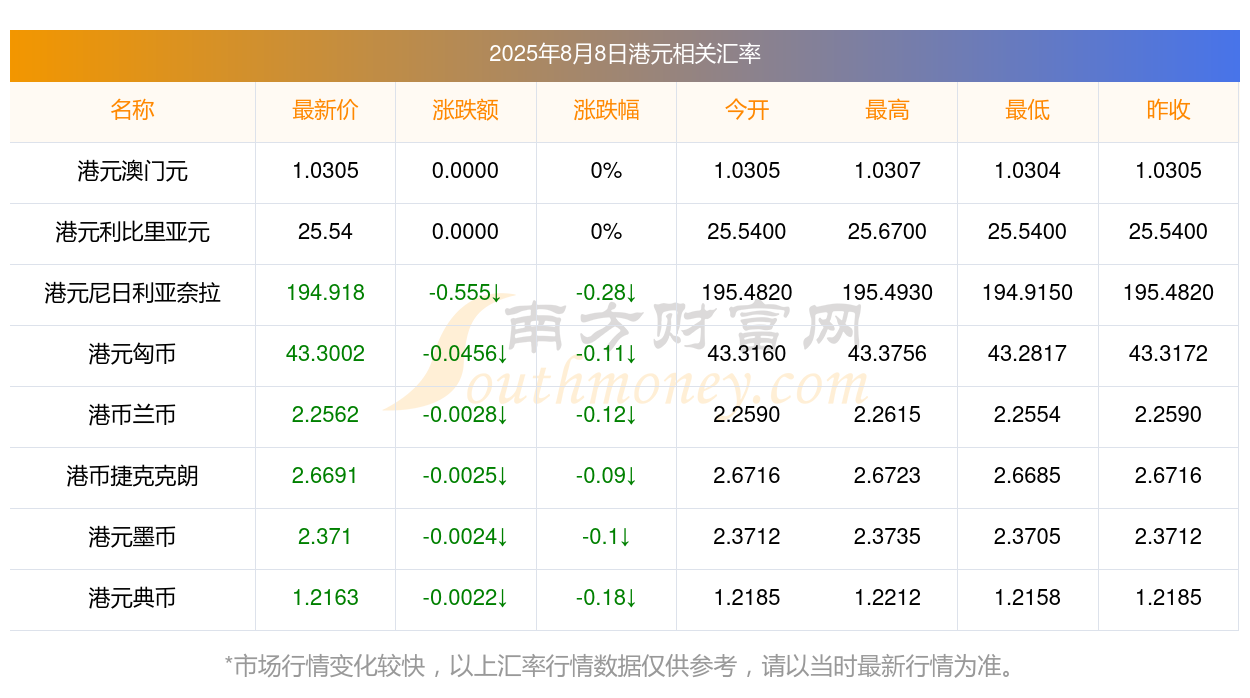
Task: Click the market disclaimer footnote text
Action: pos(625,666)
